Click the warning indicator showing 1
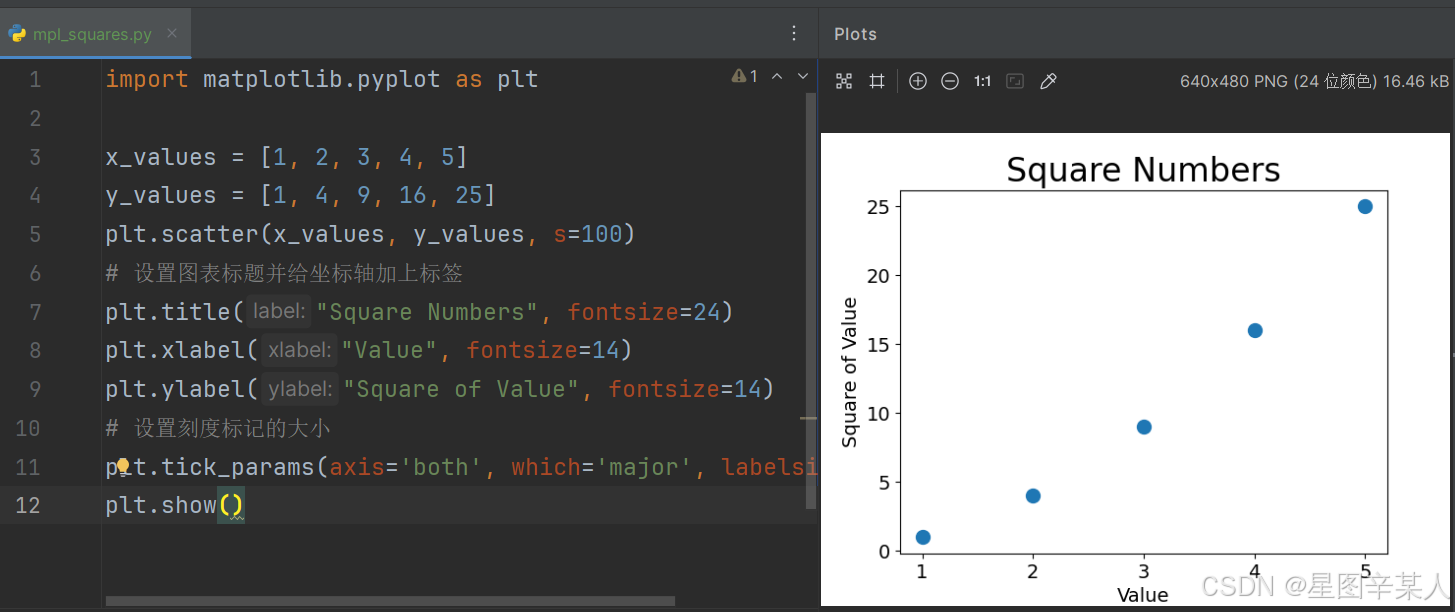 (x=745, y=76)
